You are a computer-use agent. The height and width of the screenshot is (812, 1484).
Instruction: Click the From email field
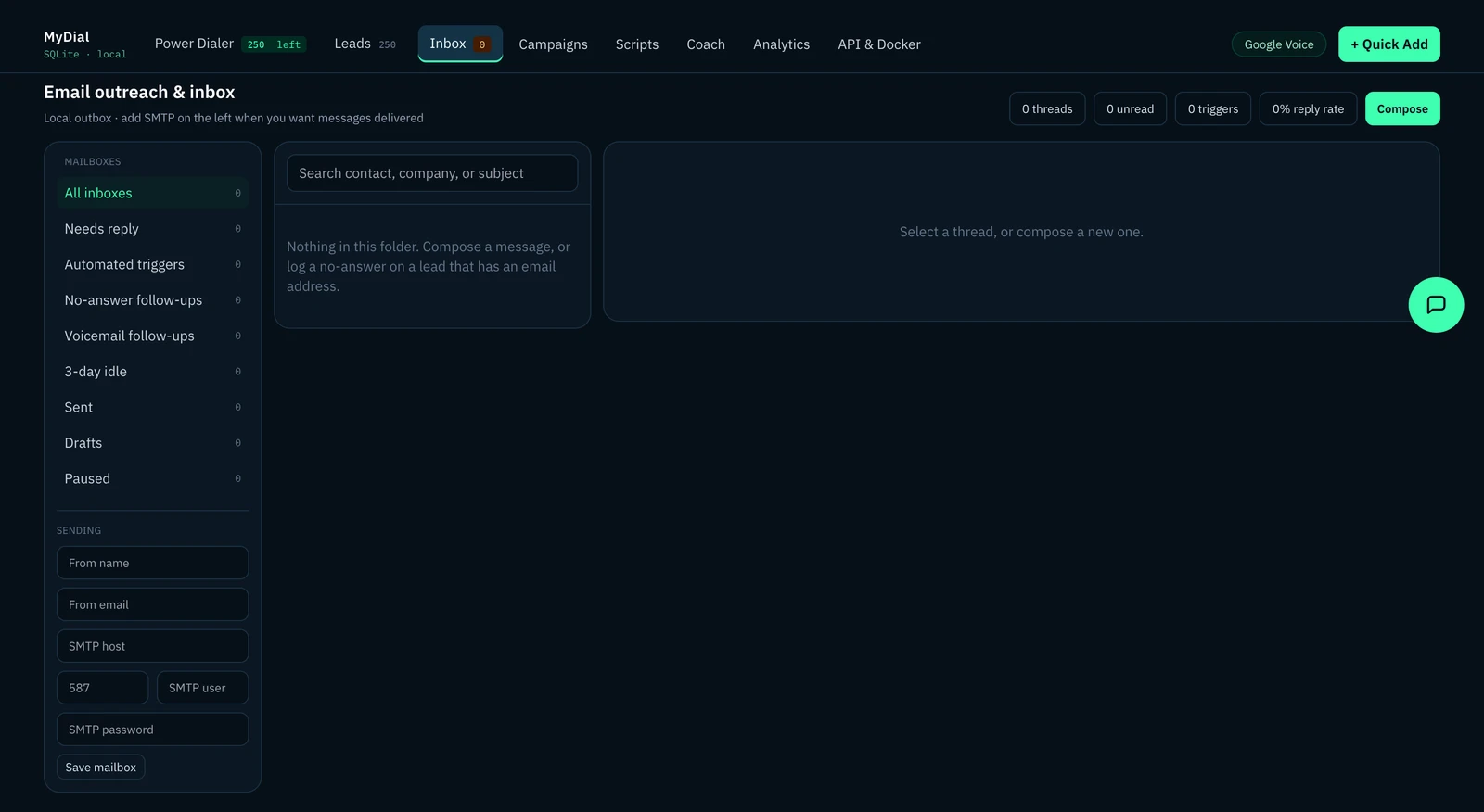pyautogui.click(x=153, y=604)
